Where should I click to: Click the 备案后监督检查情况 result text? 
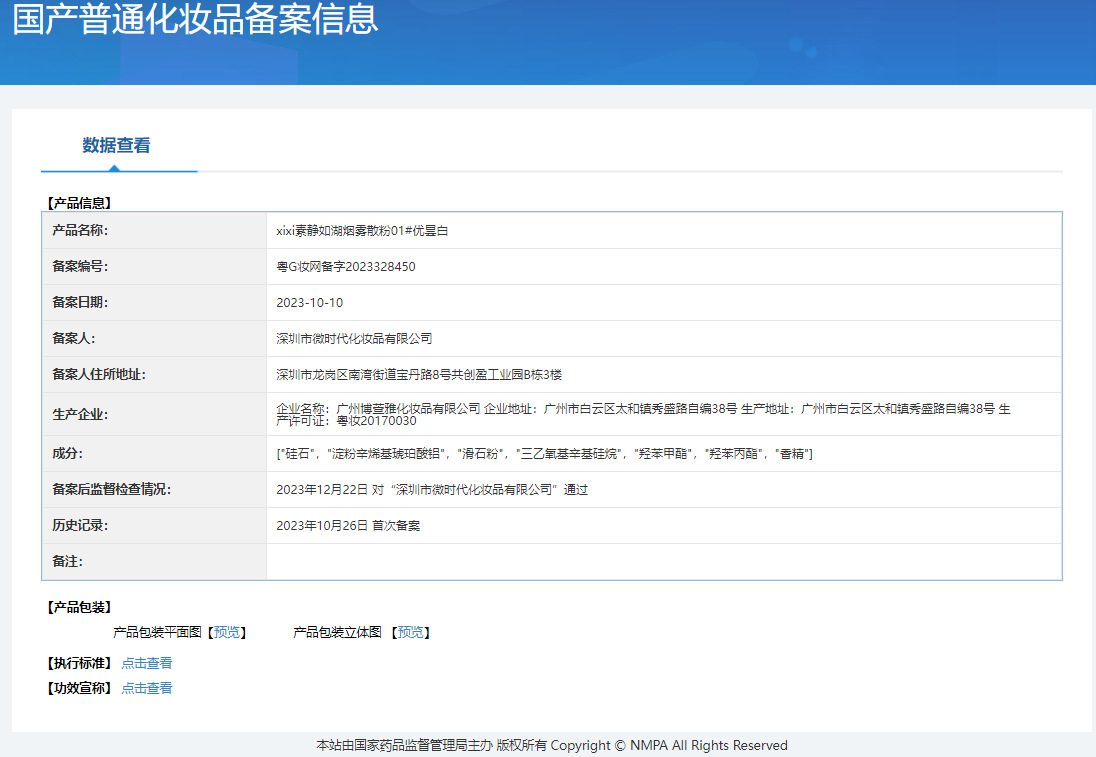tap(432, 490)
